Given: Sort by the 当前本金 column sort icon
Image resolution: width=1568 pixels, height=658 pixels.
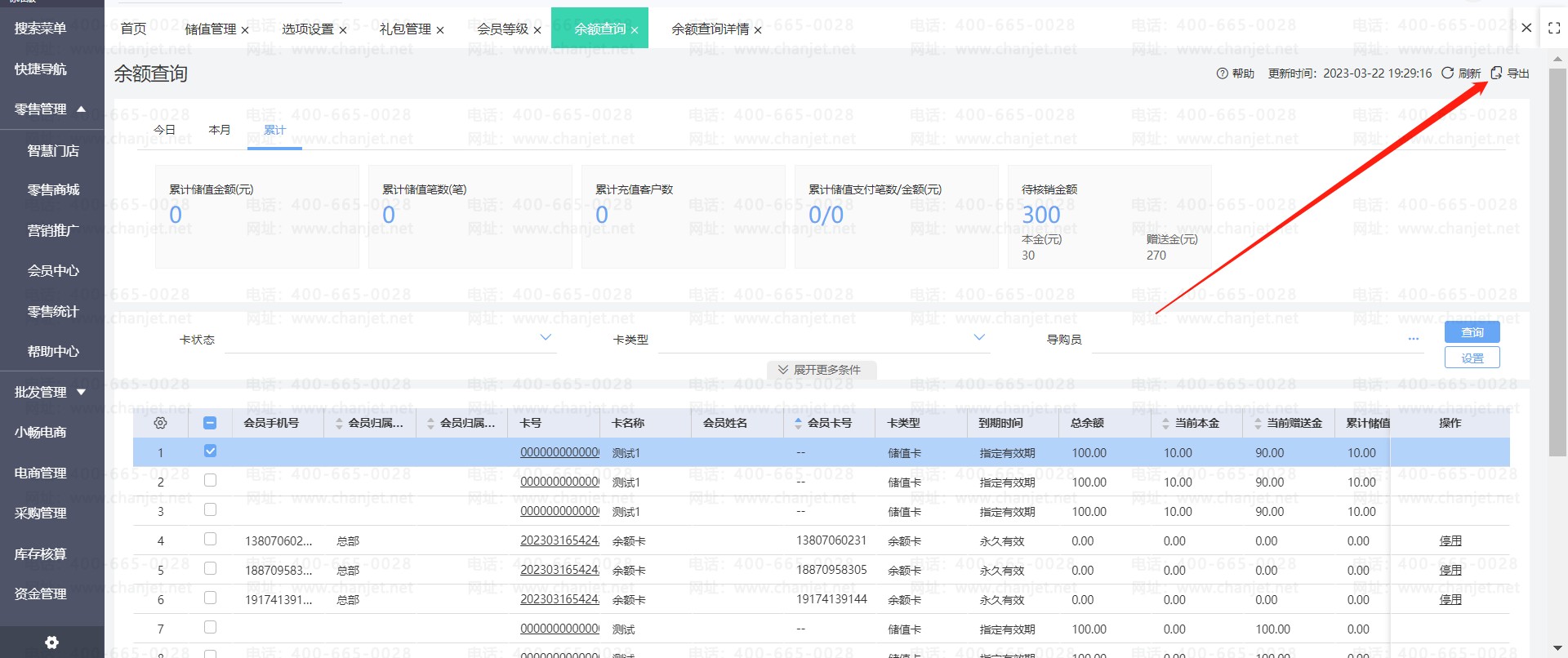Looking at the screenshot, I should pyautogui.click(x=1165, y=423).
